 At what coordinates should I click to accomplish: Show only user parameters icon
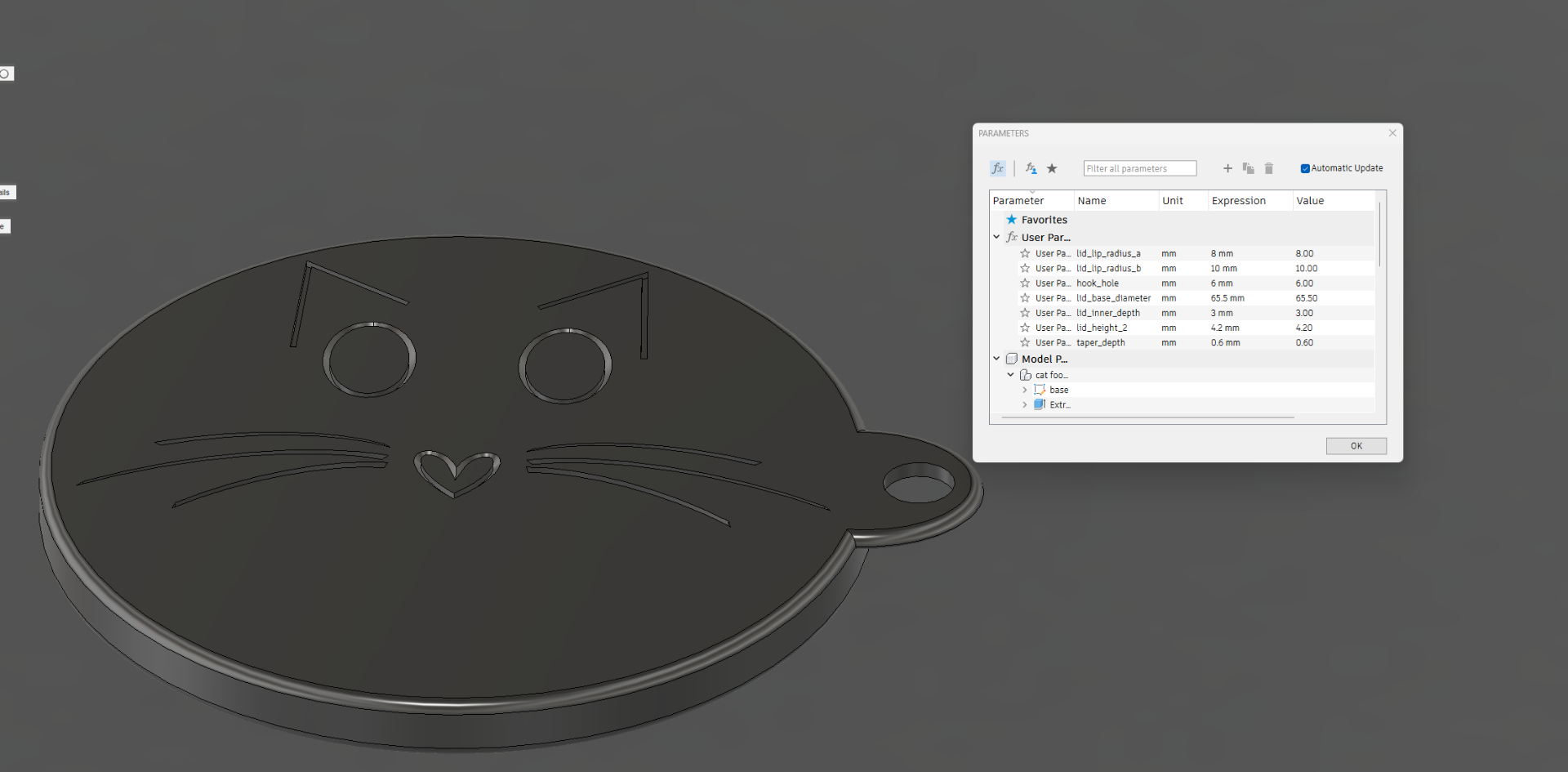click(1031, 168)
